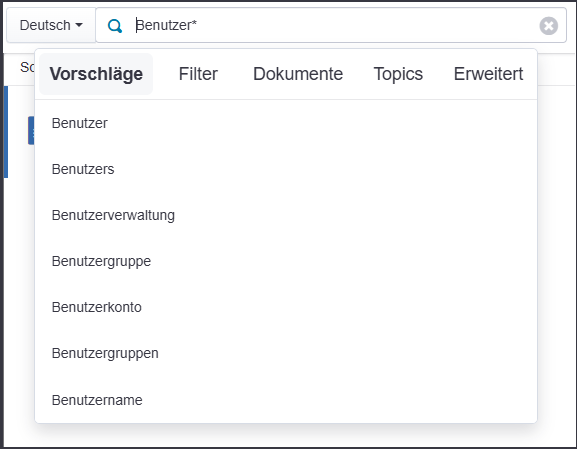Viewport: 577px width, 449px height.
Task: Open the Erweitert tab
Action: (488, 74)
